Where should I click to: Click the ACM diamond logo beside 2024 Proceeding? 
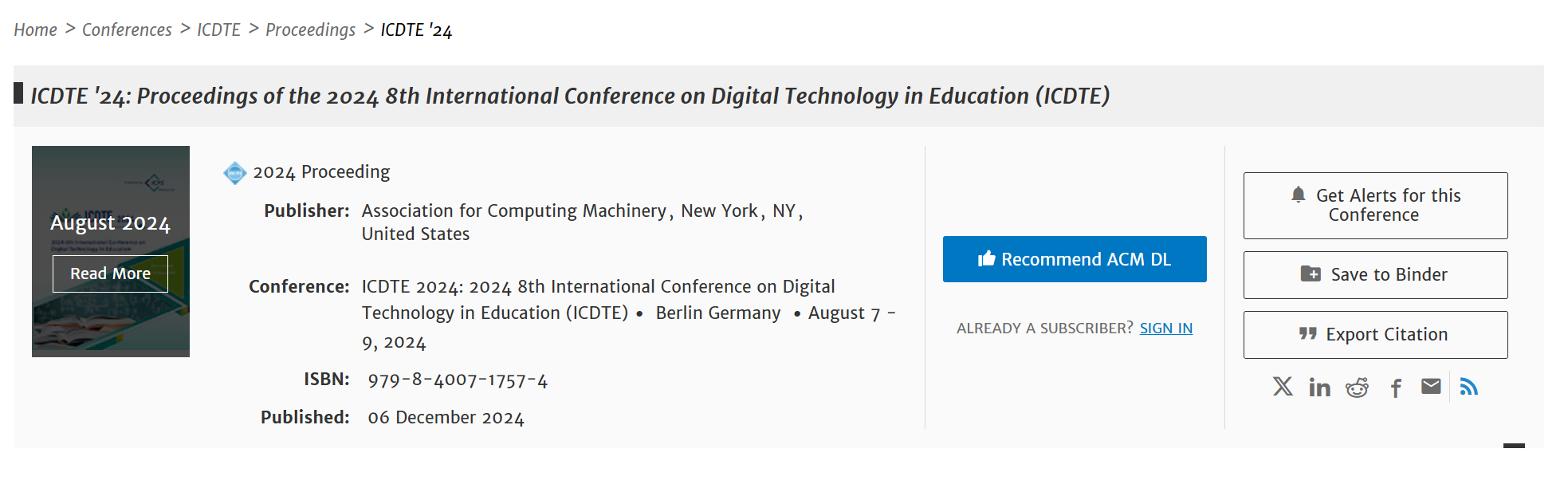234,173
